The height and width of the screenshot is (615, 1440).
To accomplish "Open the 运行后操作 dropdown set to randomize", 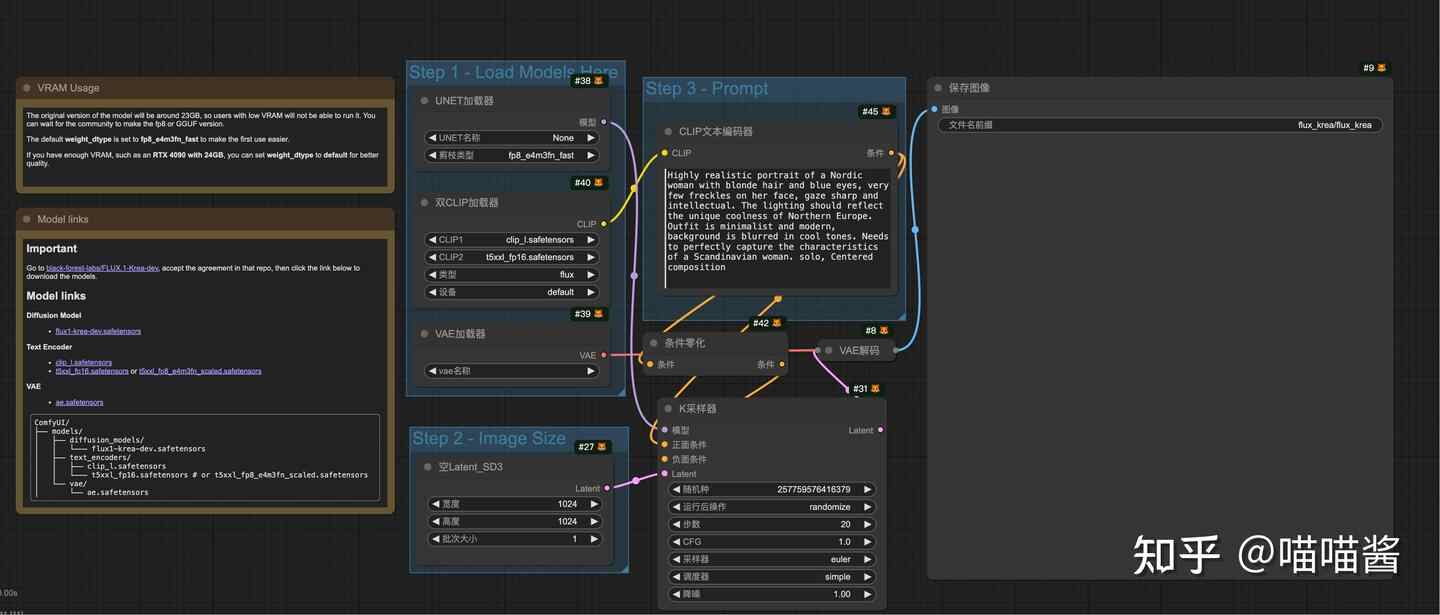I will tap(771, 507).
